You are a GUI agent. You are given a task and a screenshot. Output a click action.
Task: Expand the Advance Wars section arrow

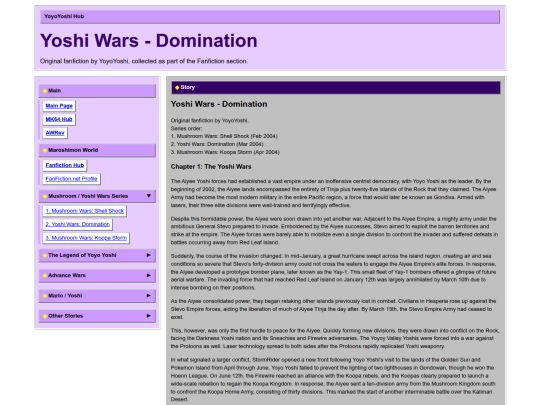149,275
